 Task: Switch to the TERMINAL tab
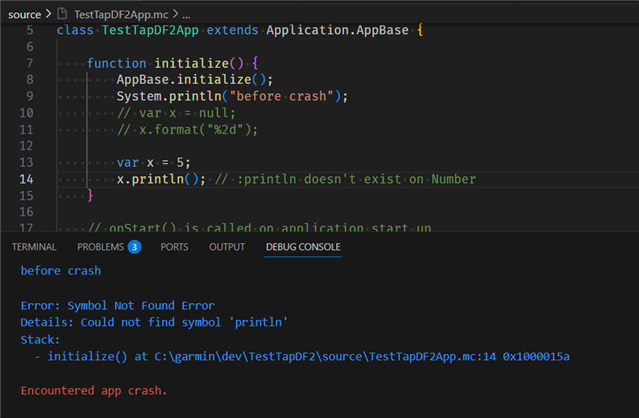click(34, 247)
